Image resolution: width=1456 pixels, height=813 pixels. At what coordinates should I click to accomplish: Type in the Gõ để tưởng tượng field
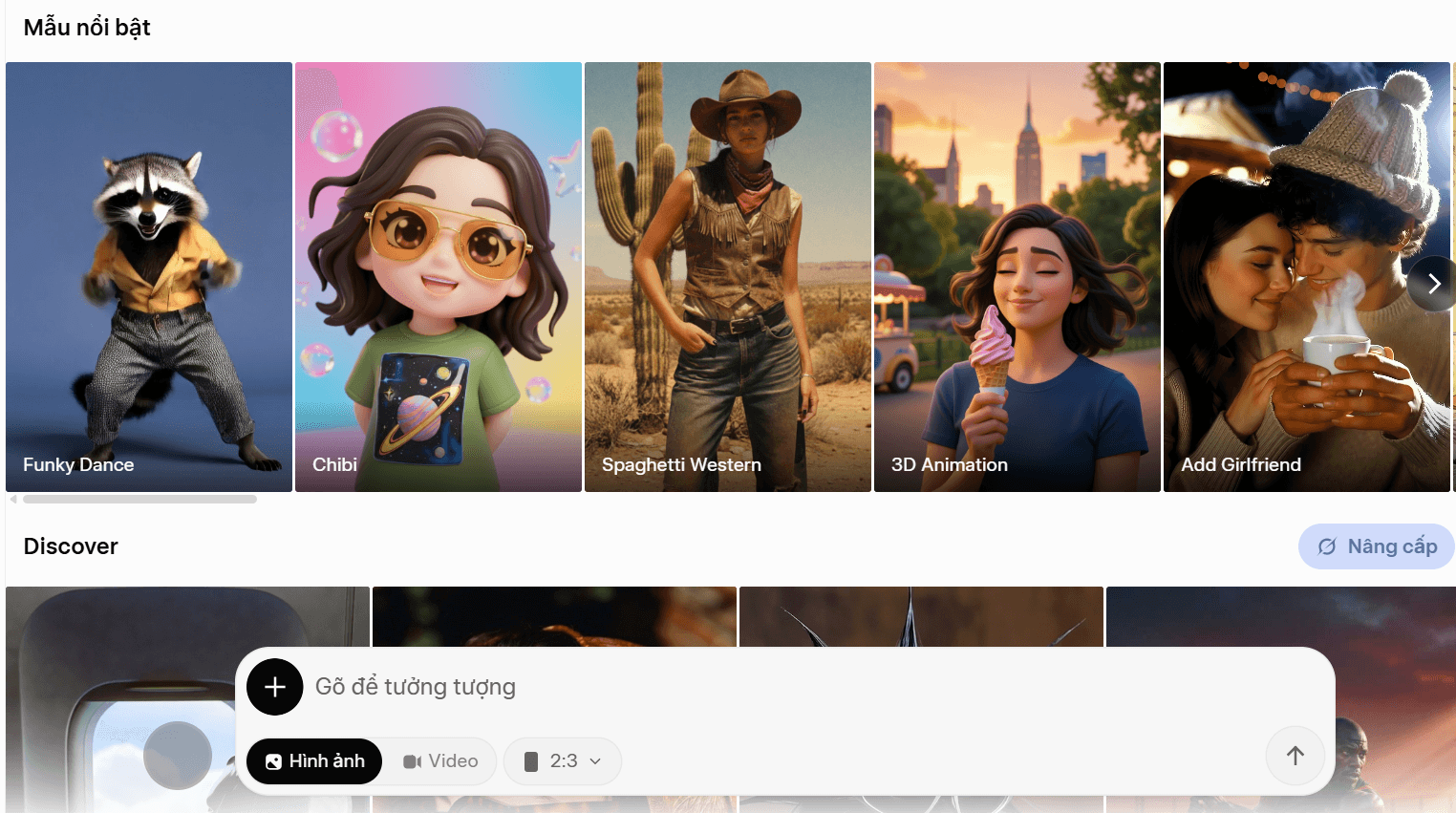[x=764, y=687]
